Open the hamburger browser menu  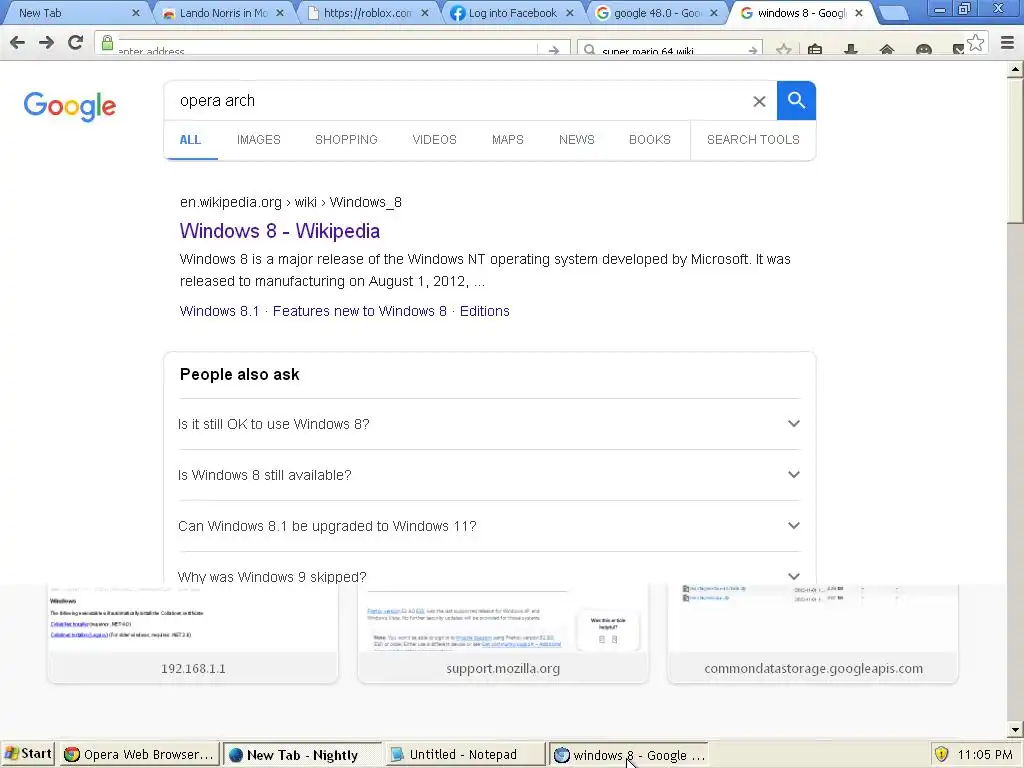coord(1007,43)
